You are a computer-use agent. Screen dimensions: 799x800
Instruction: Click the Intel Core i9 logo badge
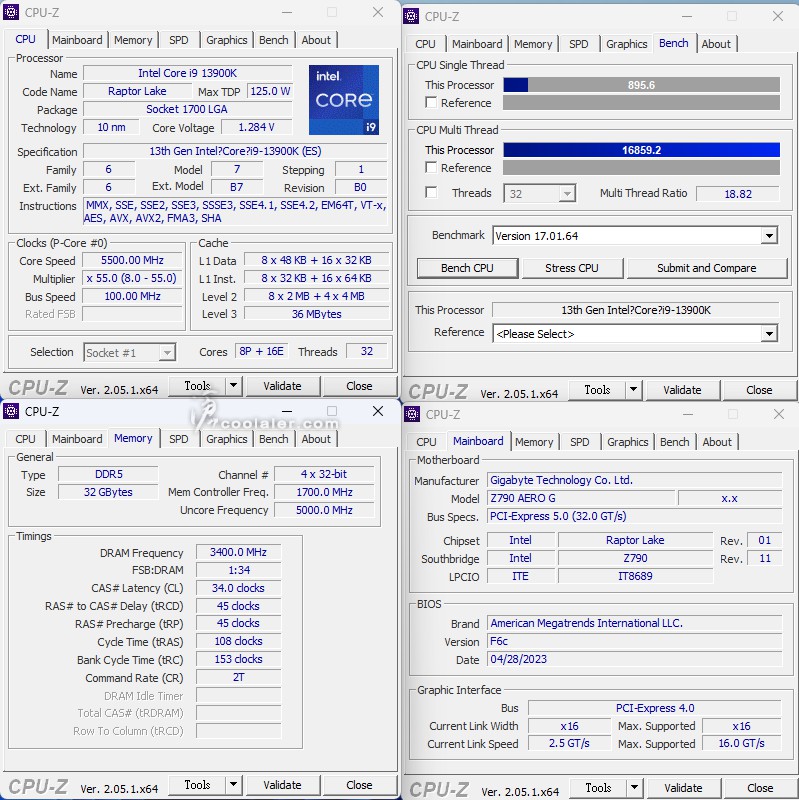click(x=343, y=100)
